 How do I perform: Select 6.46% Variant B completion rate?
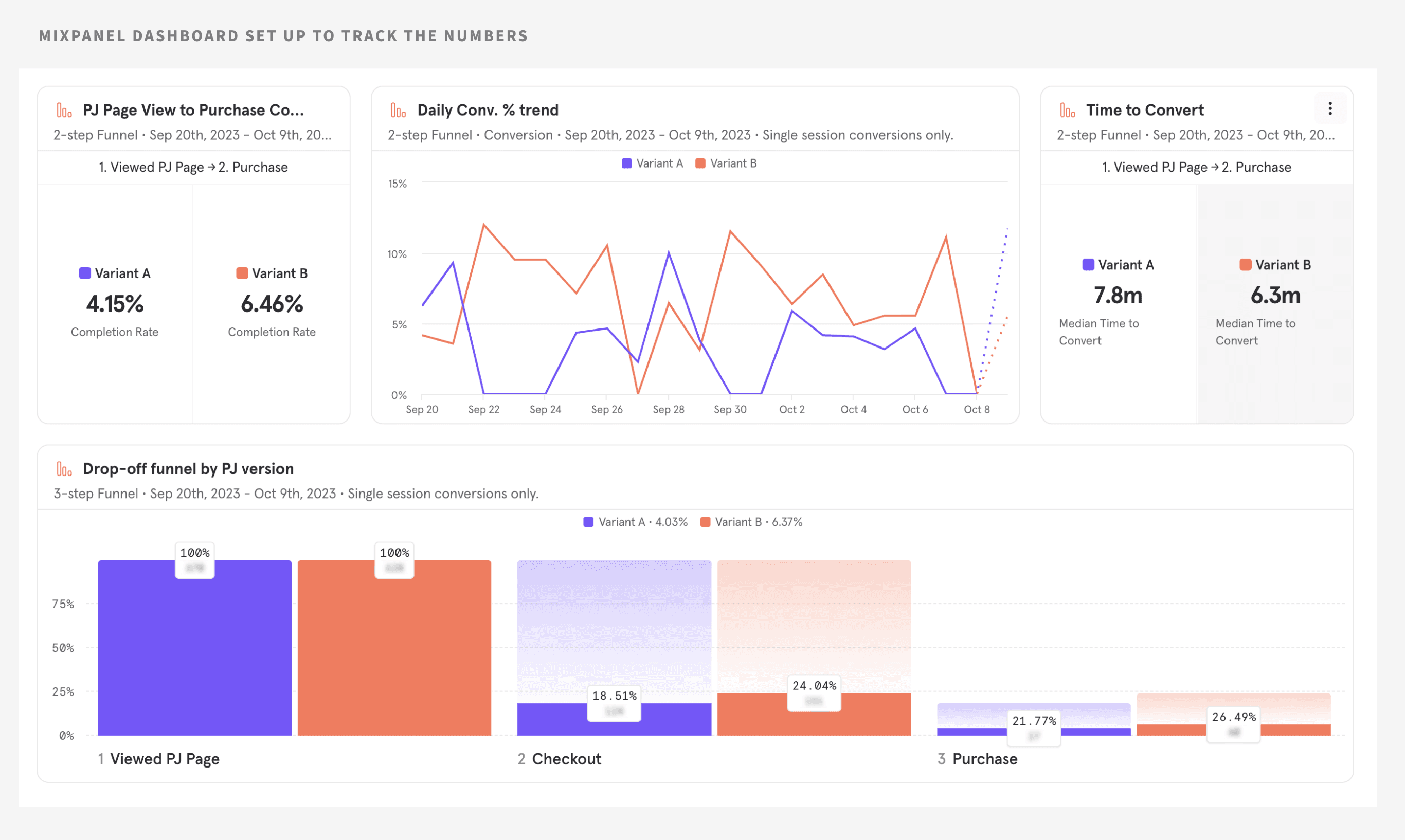[x=272, y=304]
